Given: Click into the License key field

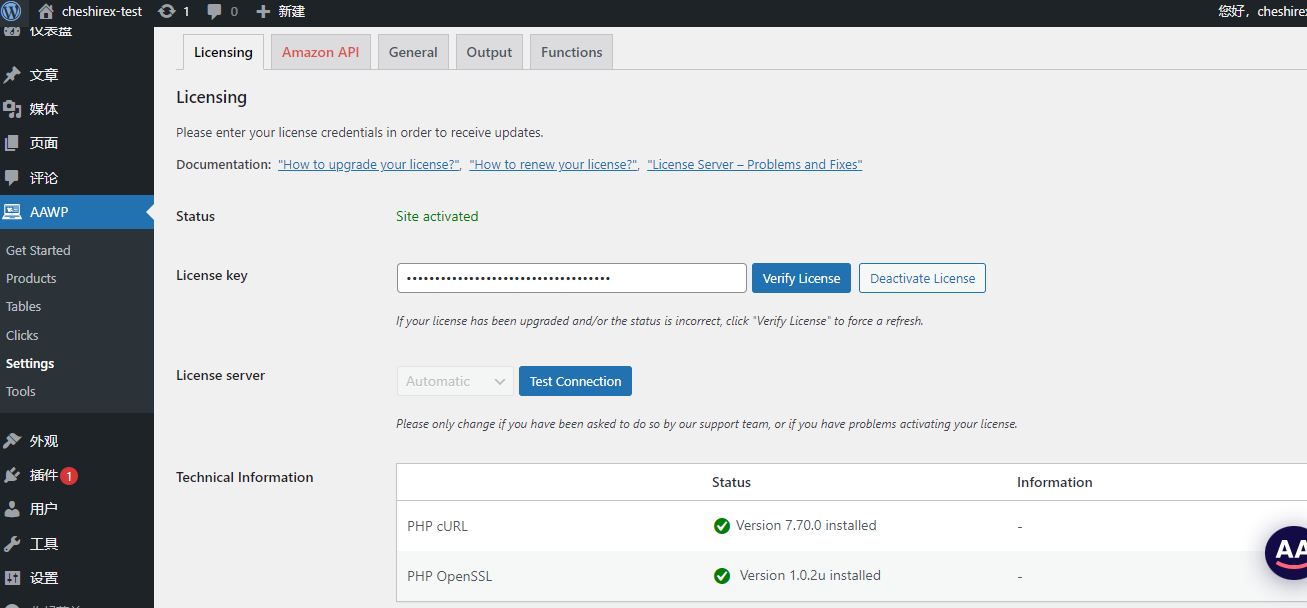Looking at the screenshot, I should [x=571, y=278].
